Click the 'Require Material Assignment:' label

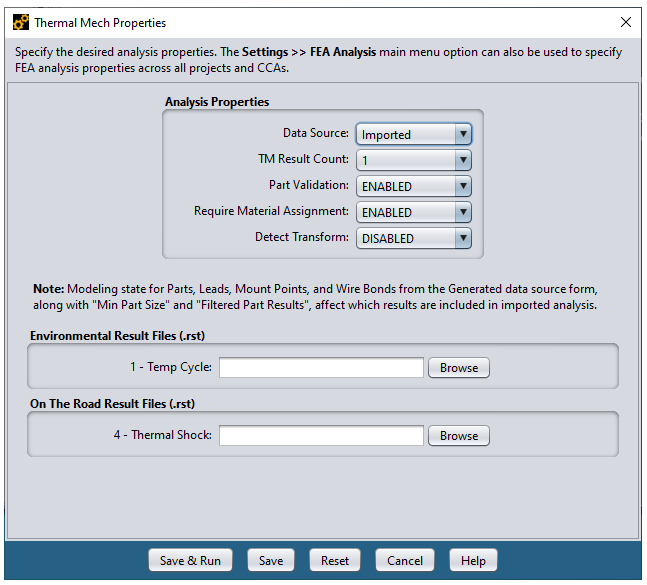(x=271, y=211)
